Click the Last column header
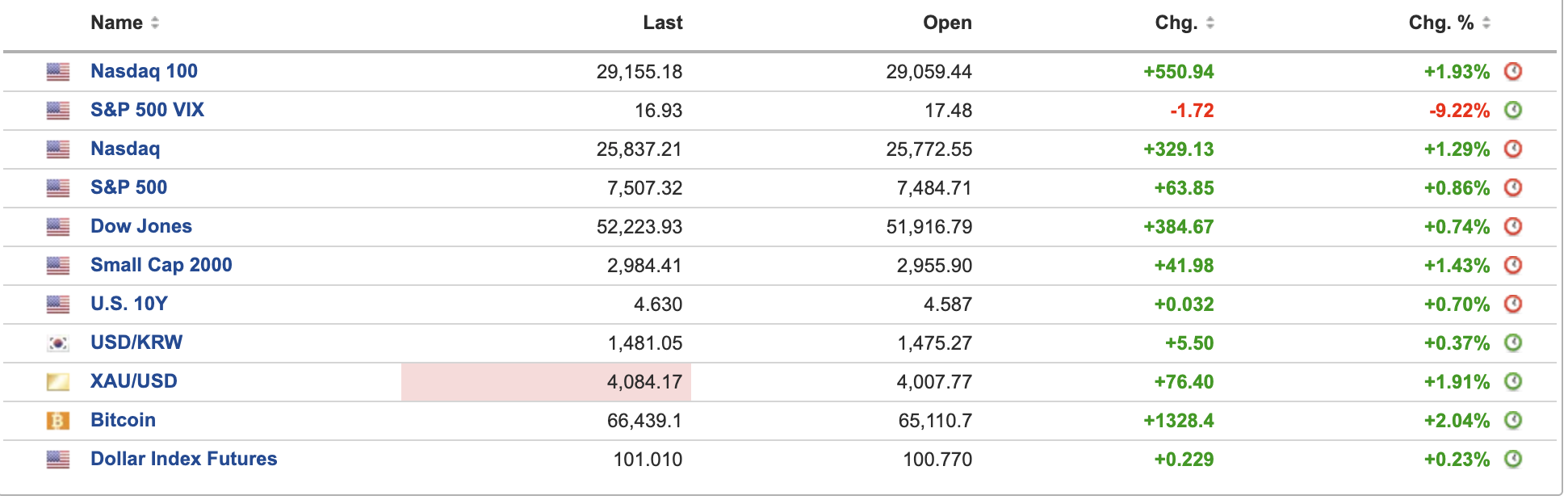This screenshot has height=504, width=1568. (663, 23)
